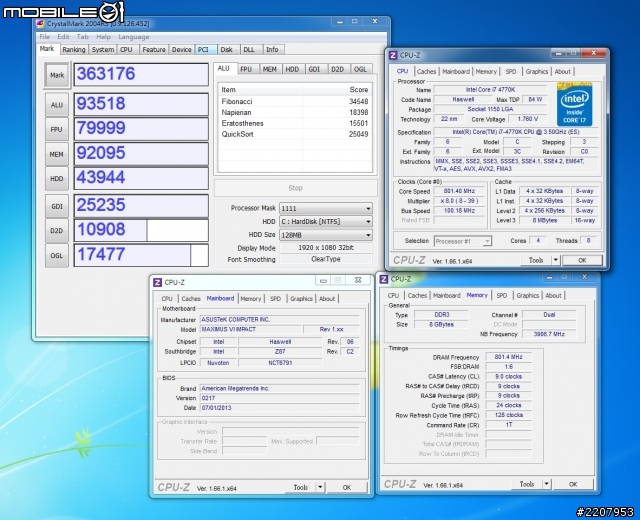640x520 pixels.
Task: Run the GDI benchmark button
Action: [57, 207]
